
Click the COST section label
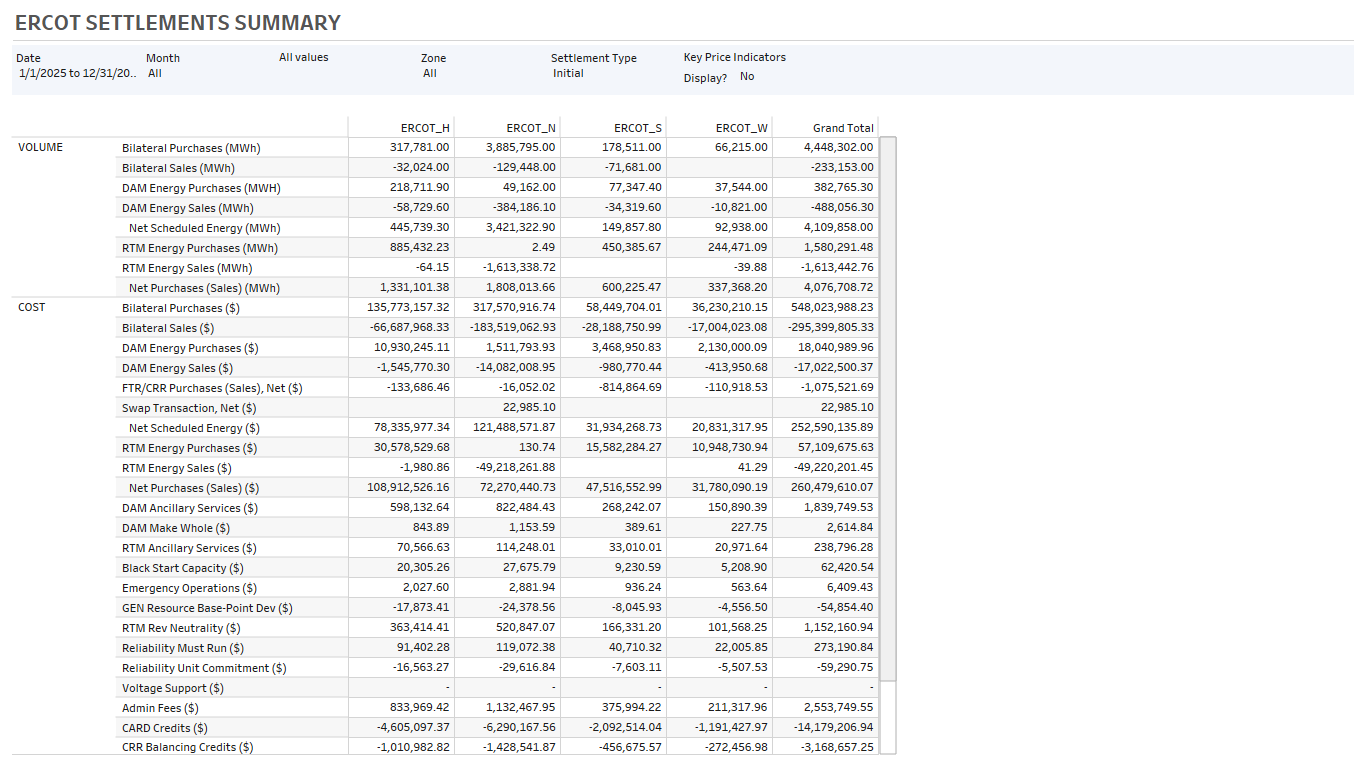tap(31, 307)
